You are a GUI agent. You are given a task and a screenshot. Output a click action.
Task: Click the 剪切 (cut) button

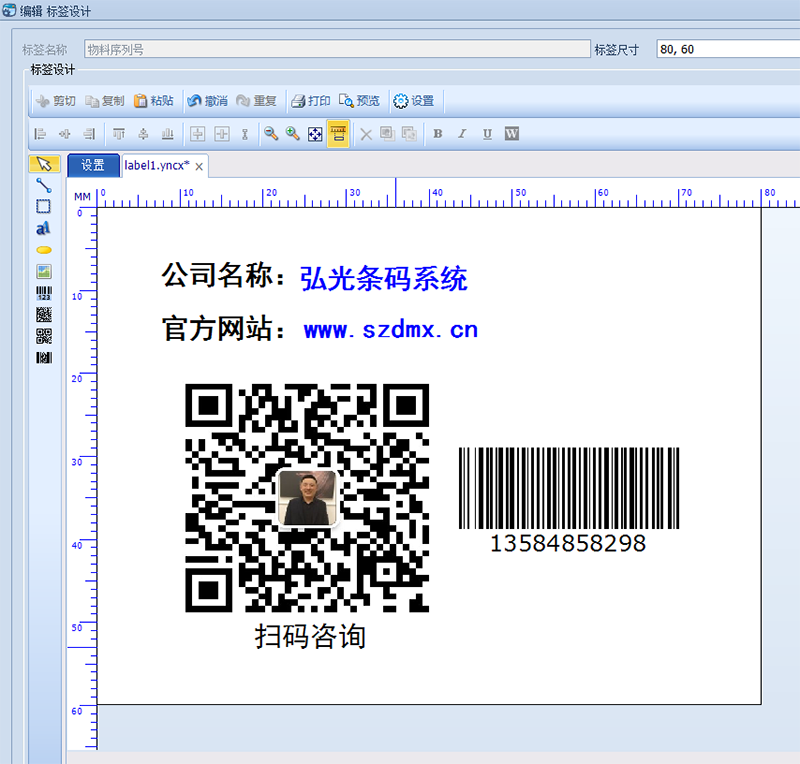(56, 101)
